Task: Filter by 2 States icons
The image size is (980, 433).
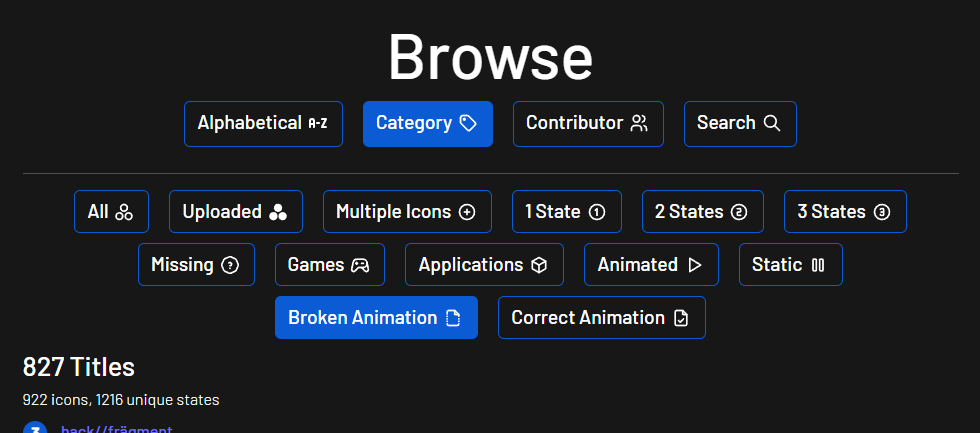Action: click(x=702, y=212)
